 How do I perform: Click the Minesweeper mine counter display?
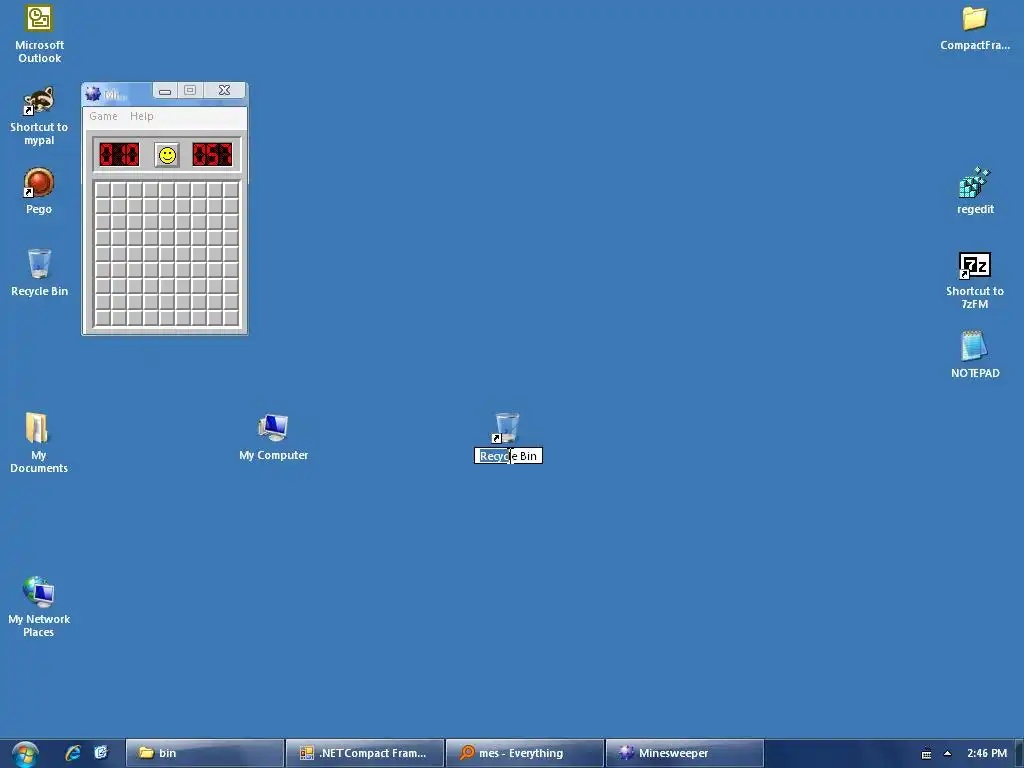tap(119, 155)
